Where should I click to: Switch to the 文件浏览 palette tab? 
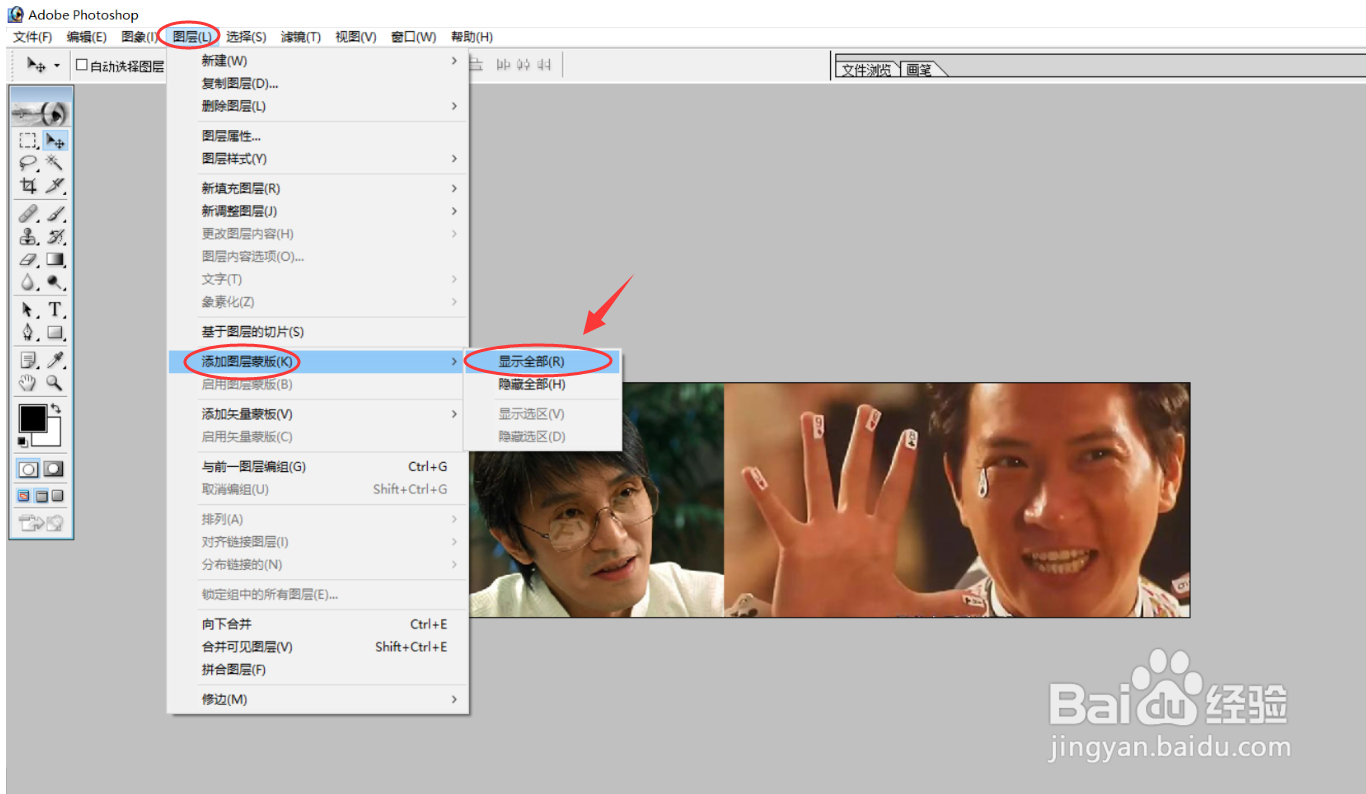[867, 70]
